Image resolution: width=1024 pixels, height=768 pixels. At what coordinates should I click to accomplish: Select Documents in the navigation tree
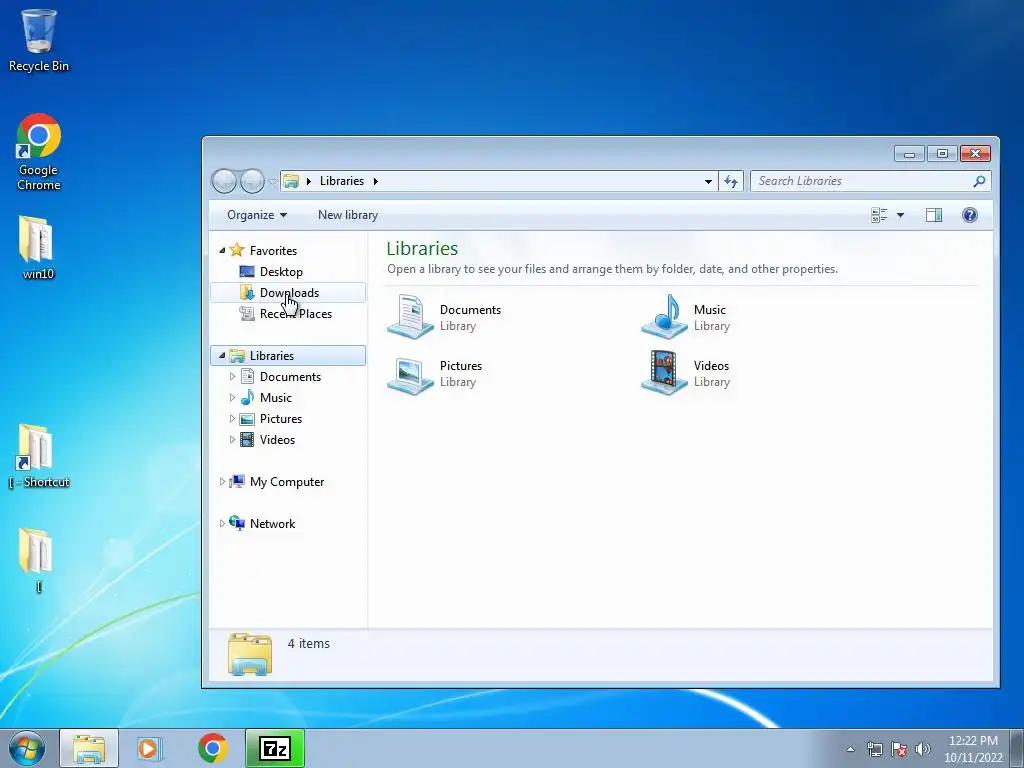coord(290,377)
